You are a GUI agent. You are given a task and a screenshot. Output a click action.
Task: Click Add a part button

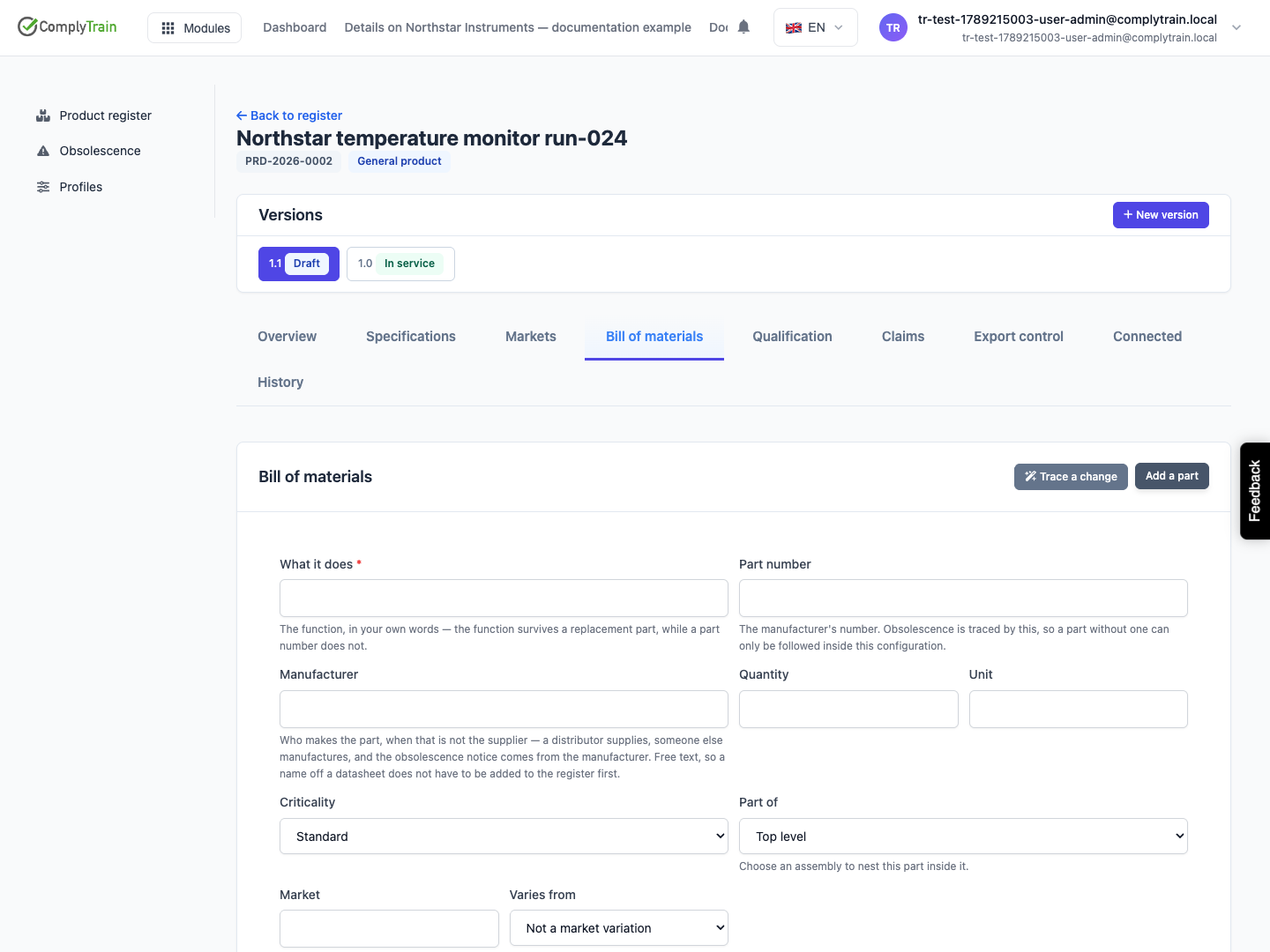point(1172,476)
